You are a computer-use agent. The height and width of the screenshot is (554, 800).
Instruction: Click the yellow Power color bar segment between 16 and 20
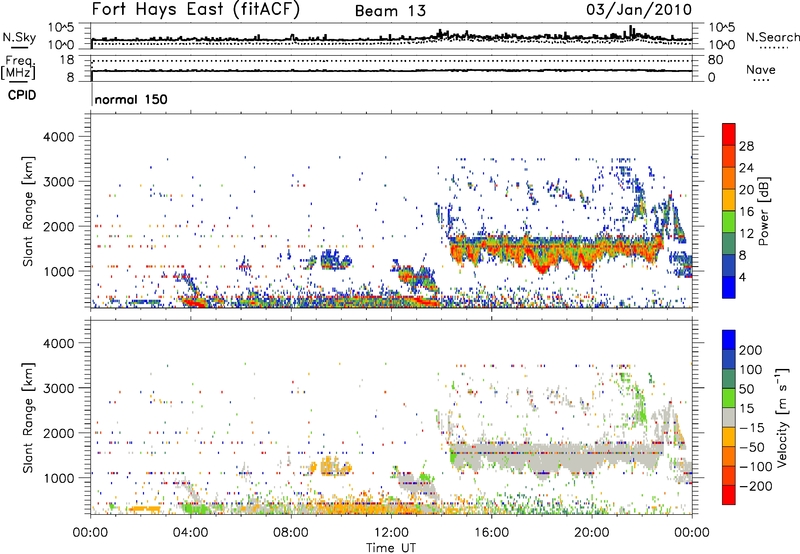pos(729,200)
